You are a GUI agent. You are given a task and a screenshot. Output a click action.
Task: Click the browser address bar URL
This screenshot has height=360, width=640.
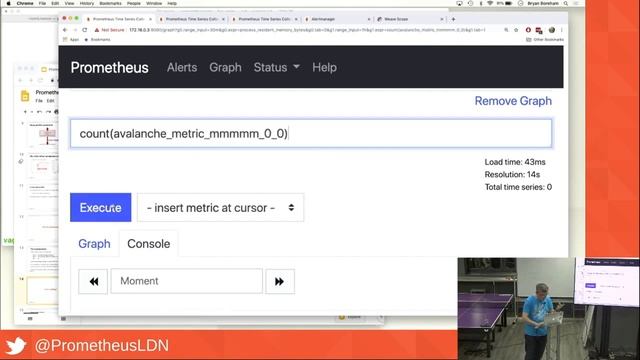tap(307, 30)
